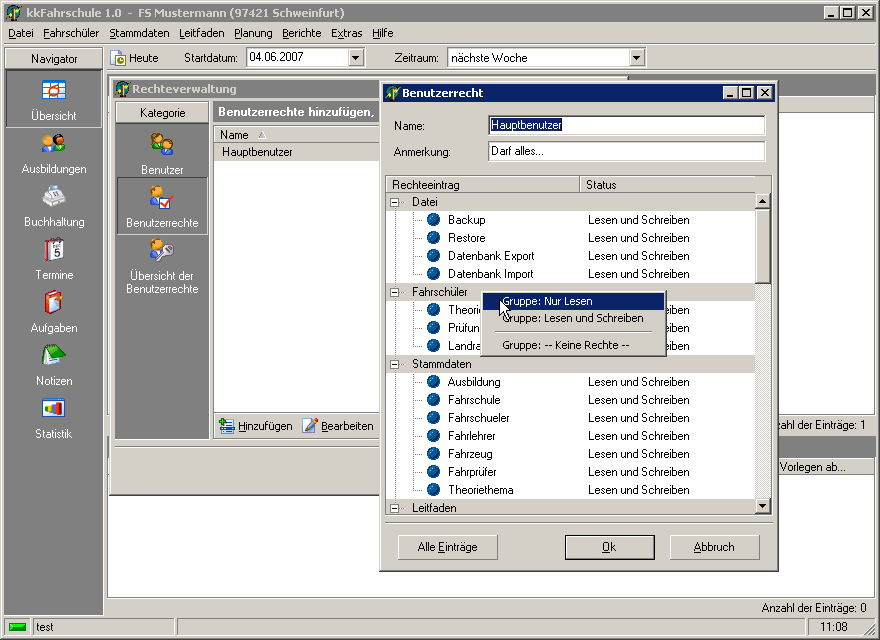
Task: Collapse the Datei rights group
Action: pyautogui.click(x=395, y=202)
